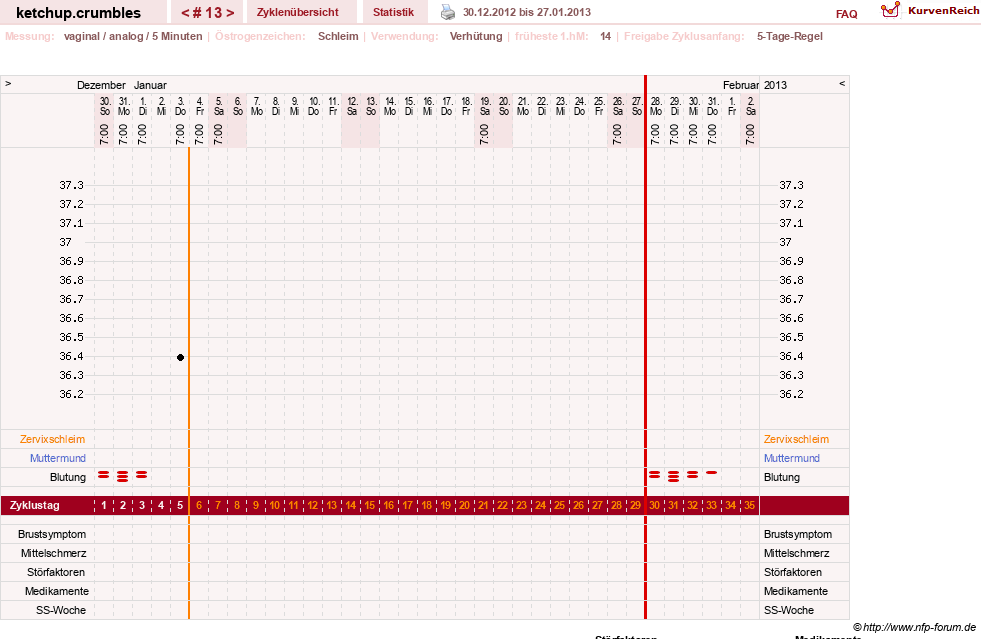
Task: Select cycle day 14 in Zyklustag row
Action: pyautogui.click(x=351, y=505)
